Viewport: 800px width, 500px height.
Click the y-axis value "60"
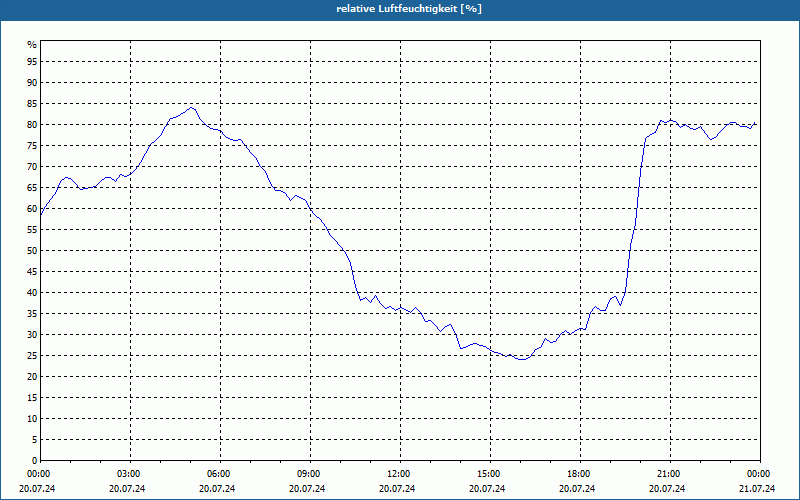tap(32, 209)
